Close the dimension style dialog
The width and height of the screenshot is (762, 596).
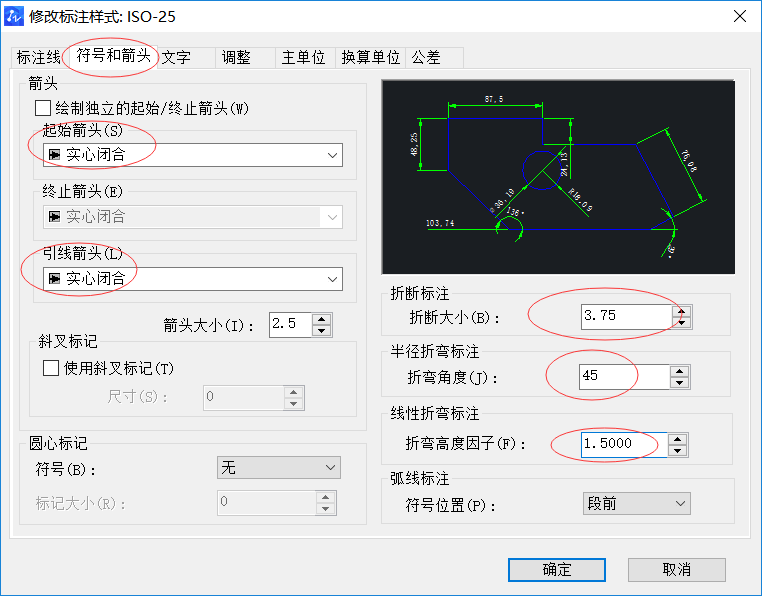[739, 16]
